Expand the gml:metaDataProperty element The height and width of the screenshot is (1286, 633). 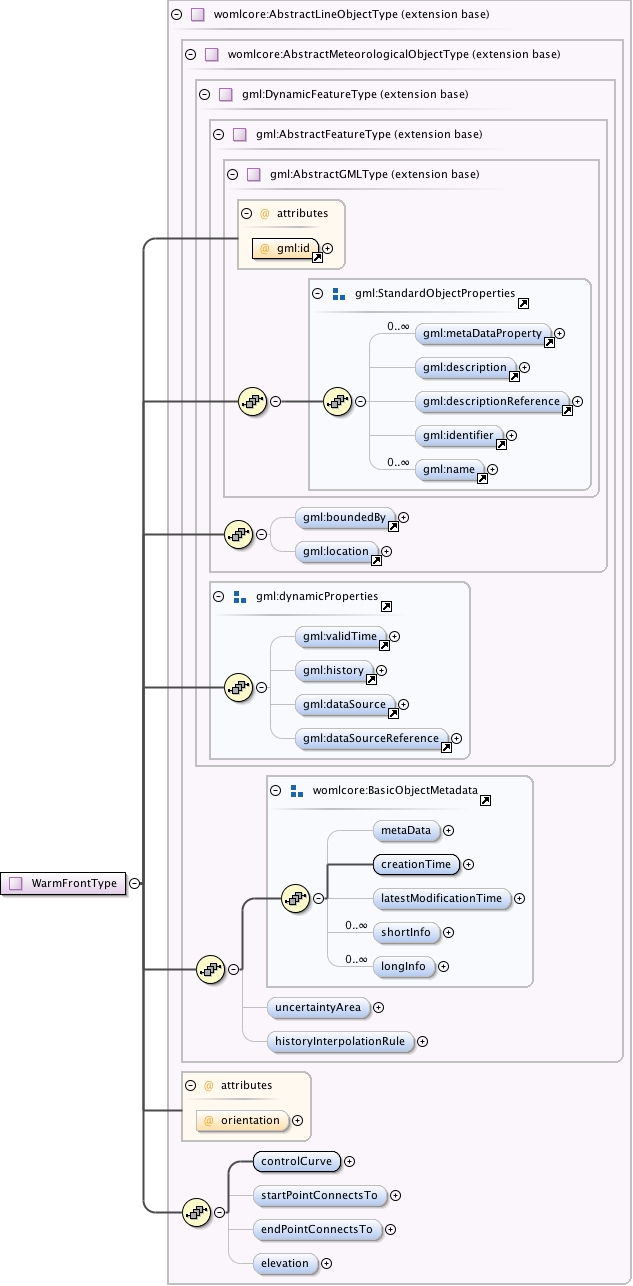coord(560,333)
